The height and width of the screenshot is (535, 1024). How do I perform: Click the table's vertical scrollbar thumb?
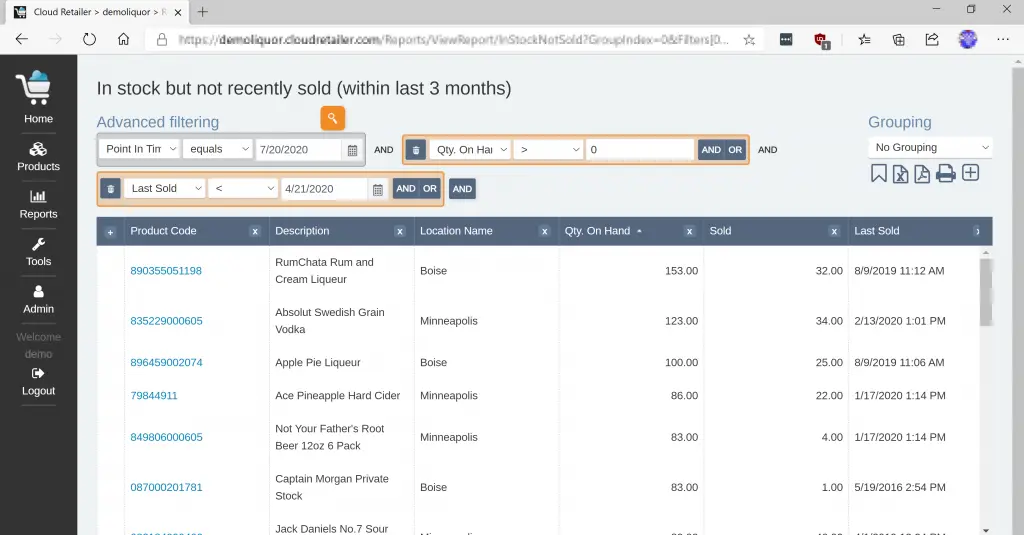pos(985,292)
